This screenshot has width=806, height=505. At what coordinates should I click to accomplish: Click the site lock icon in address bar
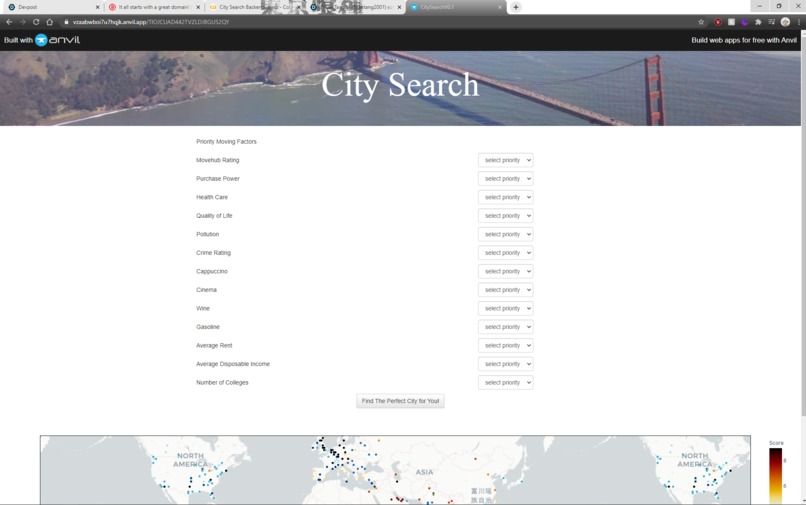point(66,22)
